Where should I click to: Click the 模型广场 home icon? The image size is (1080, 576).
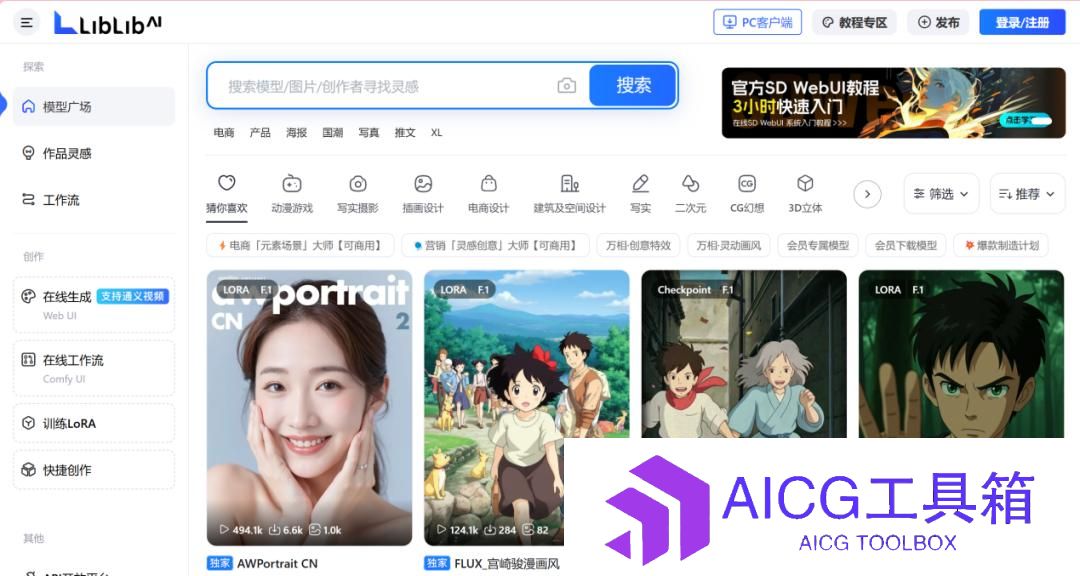28,106
